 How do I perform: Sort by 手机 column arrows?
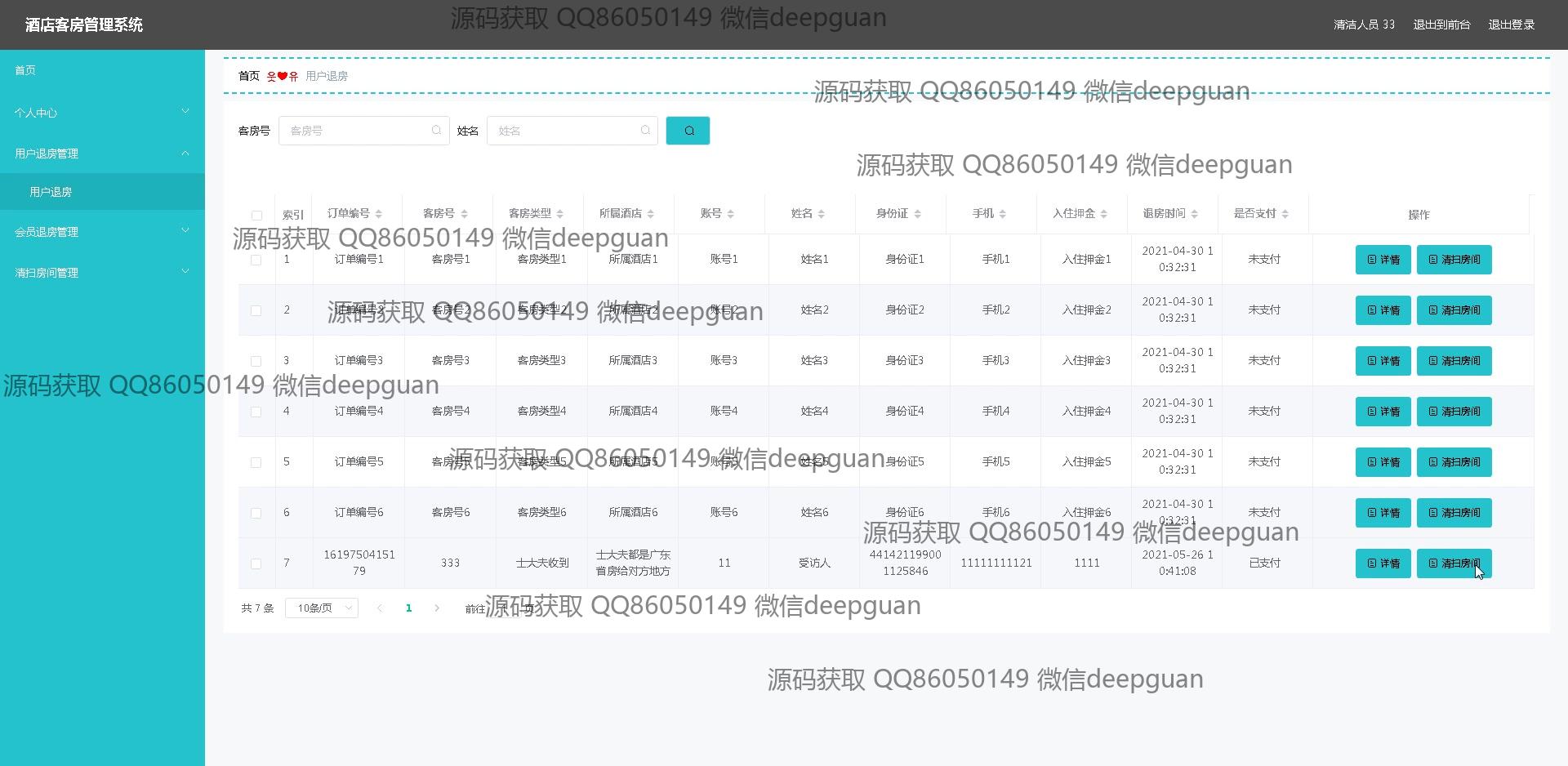[x=1003, y=214]
